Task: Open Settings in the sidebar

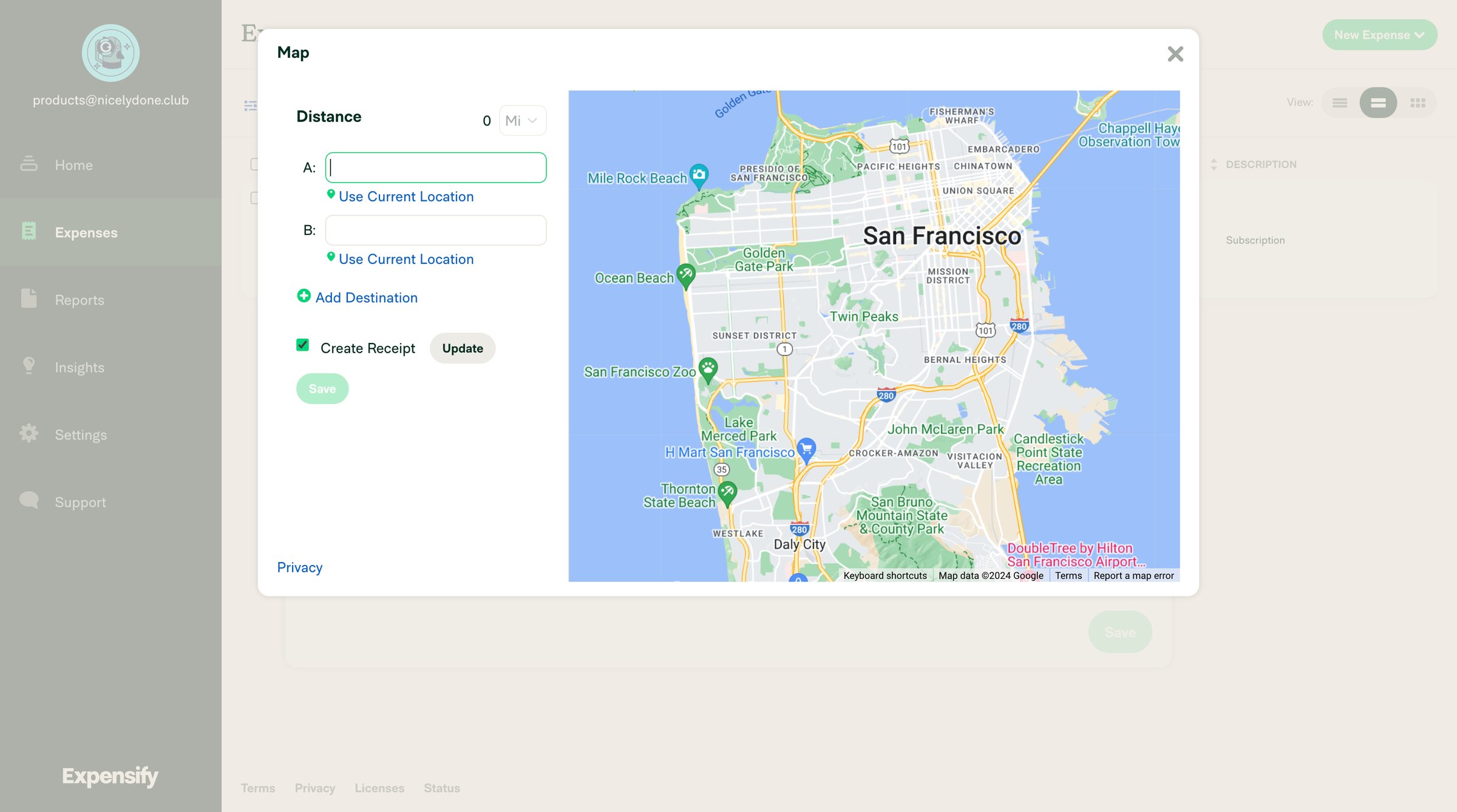Action: coord(110,434)
